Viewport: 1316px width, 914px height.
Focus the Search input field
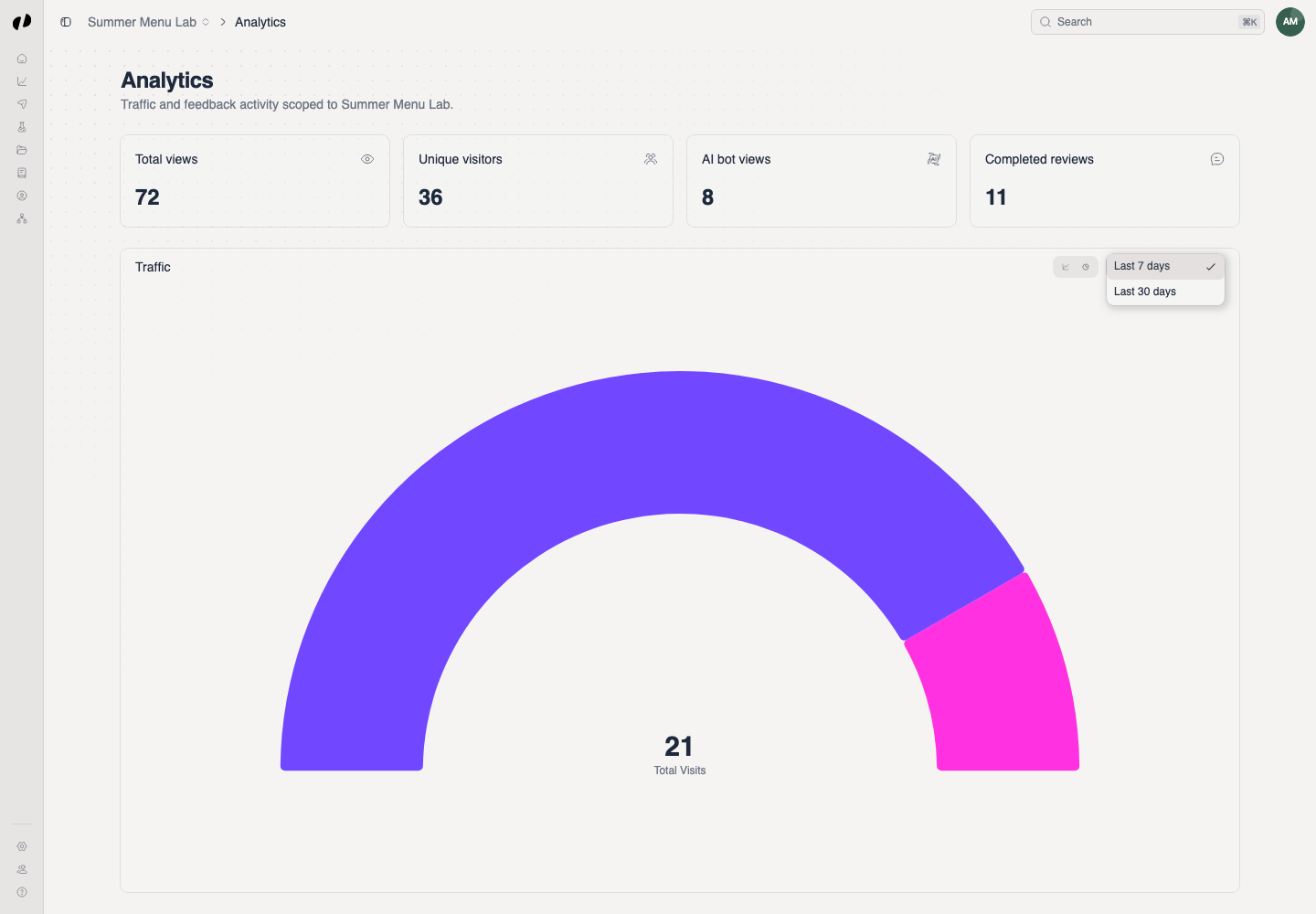pyautogui.click(x=1147, y=22)
